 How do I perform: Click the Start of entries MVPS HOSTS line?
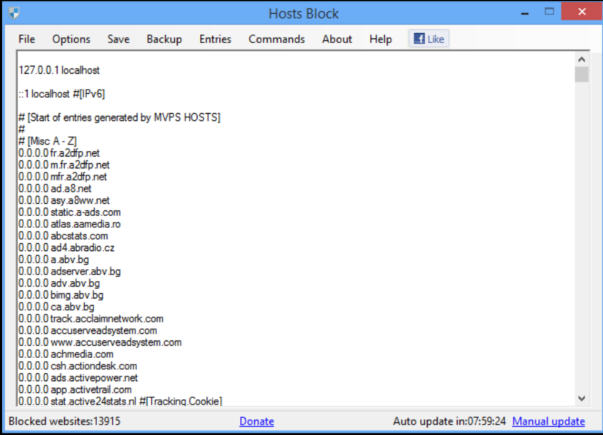pyautogui.click(x=120, y=117)
